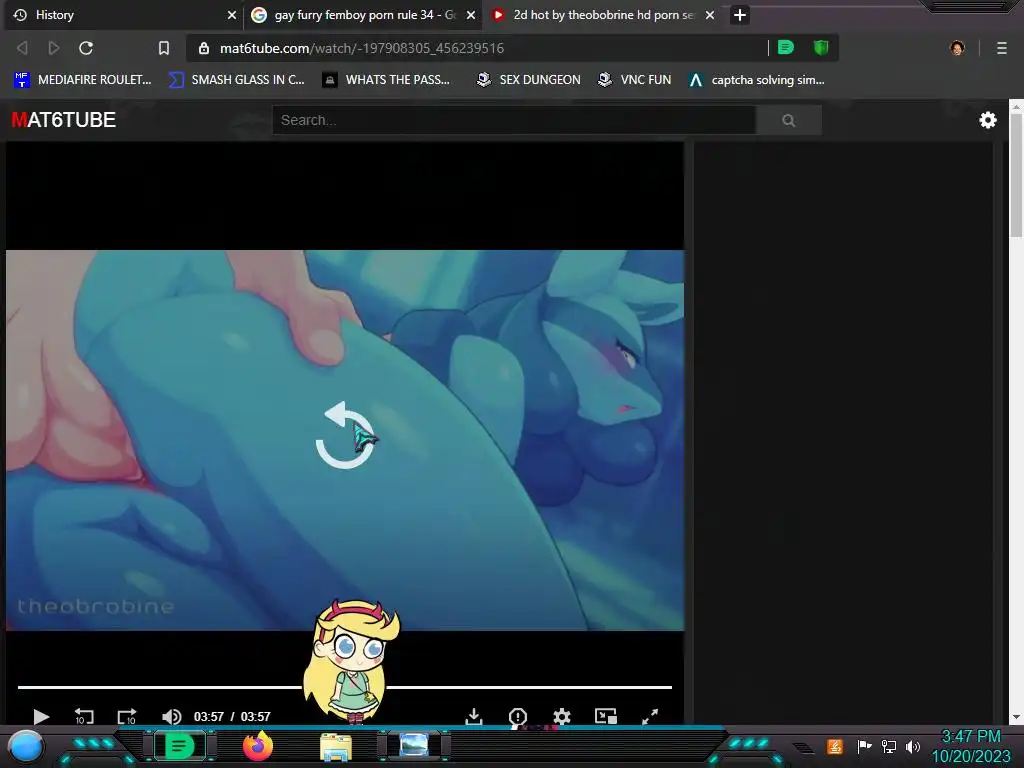Image resolution: width=1024 pixels, height=768 pixels.
Task: Open the browser profile avatar
Action: pyautogui.click(x=957, y=48)
